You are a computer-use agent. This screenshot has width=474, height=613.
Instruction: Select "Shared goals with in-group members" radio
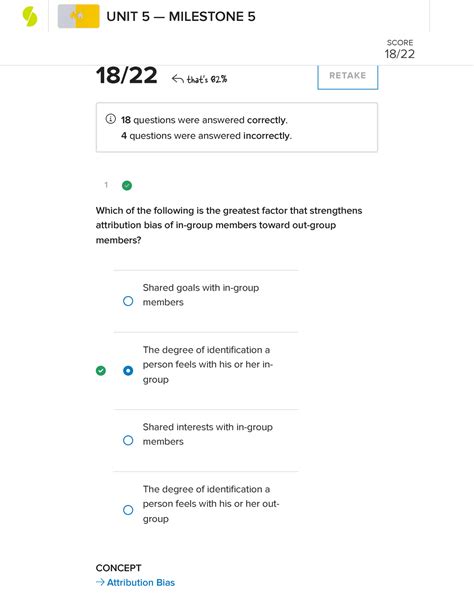[x=128, y=301]
